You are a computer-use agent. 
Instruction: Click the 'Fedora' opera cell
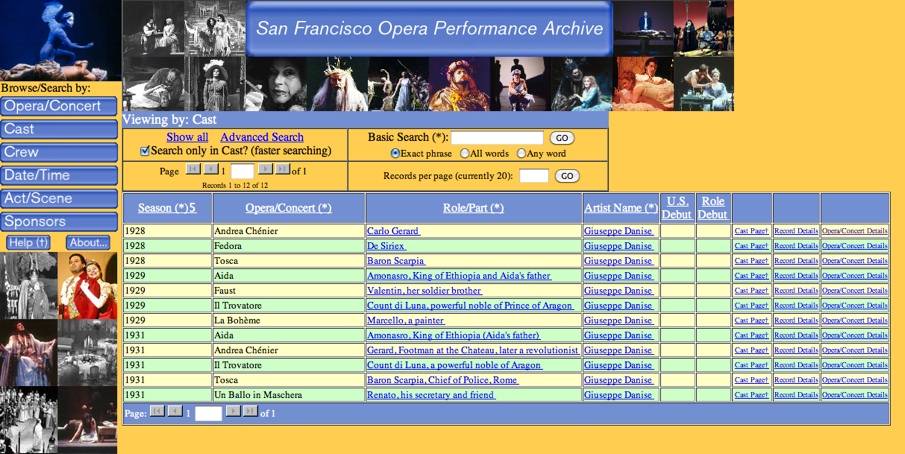point(289,246)
